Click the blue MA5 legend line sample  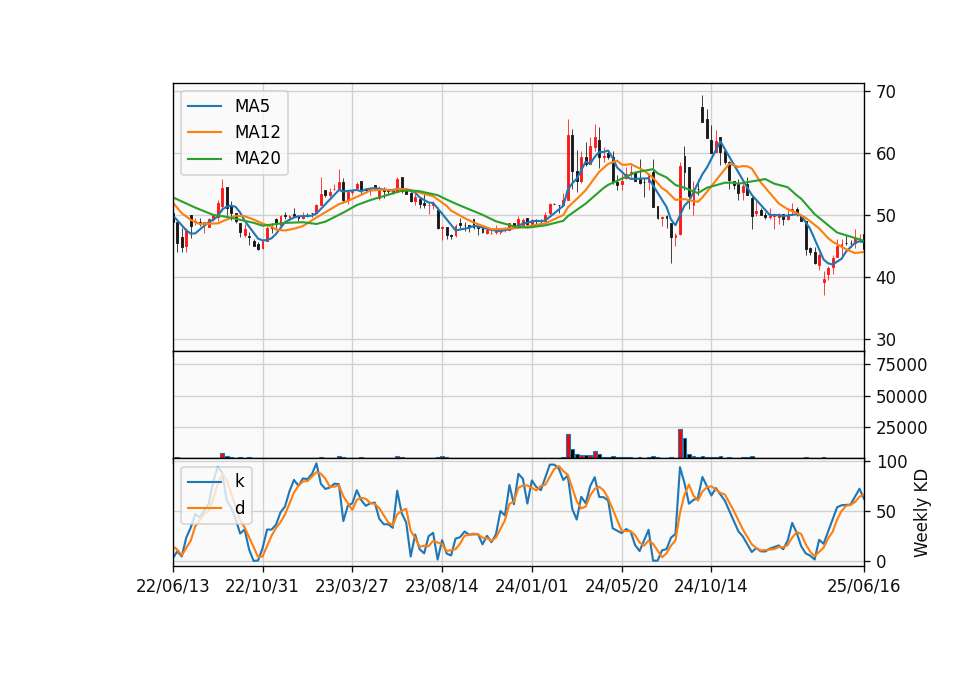[x=204, y=106]
